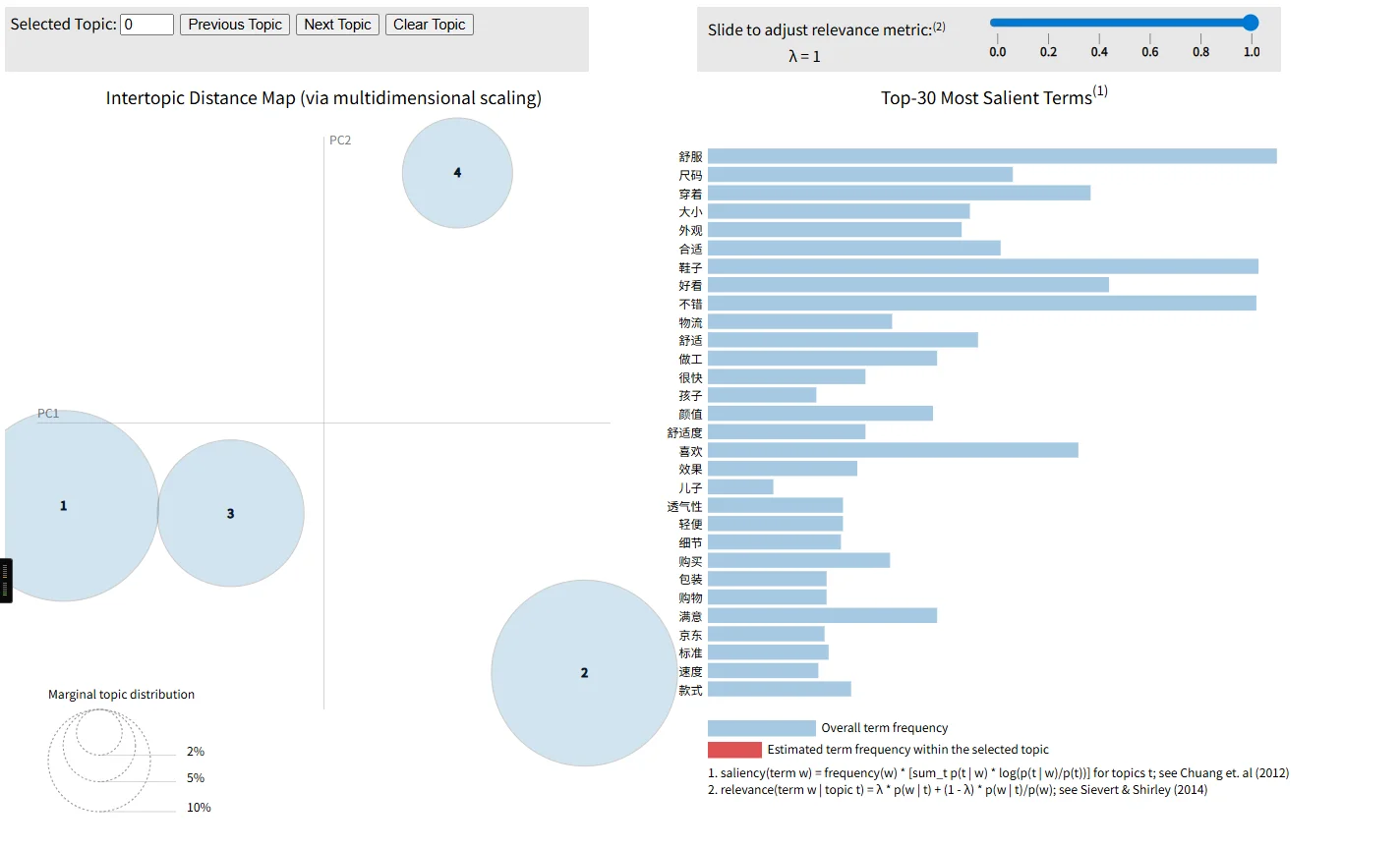1400x848 pixels.
Task: Click the bar for term 满意
Action: [x=822, y=615]
